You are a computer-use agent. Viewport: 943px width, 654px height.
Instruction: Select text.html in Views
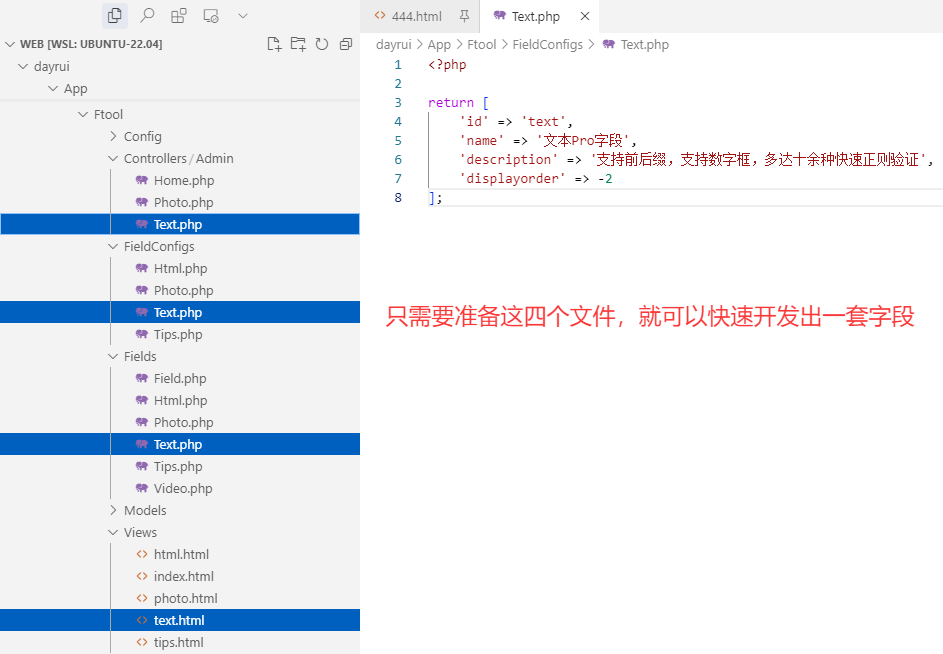(x=180, y=620)
